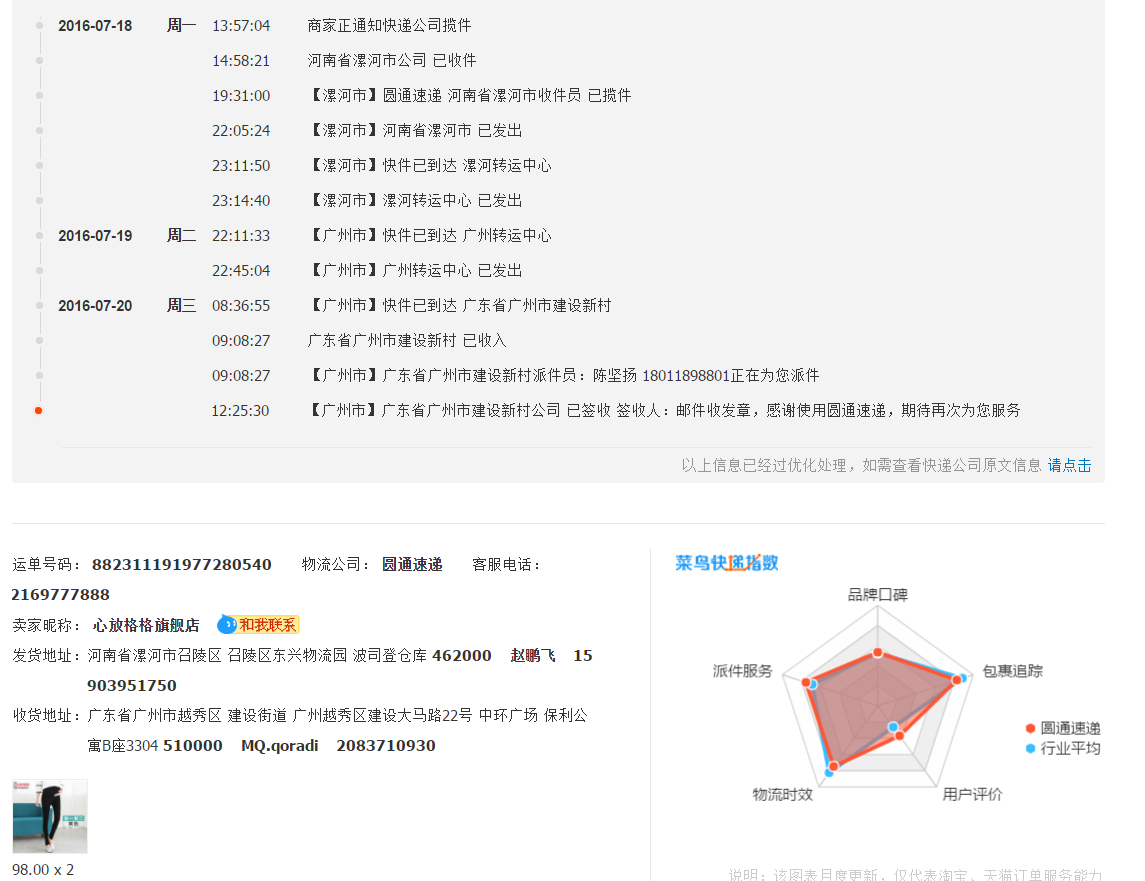Click the 品牌口碑 radar chart label
This screenshot has height=881, width=1145.
click(x=877, y=594)
